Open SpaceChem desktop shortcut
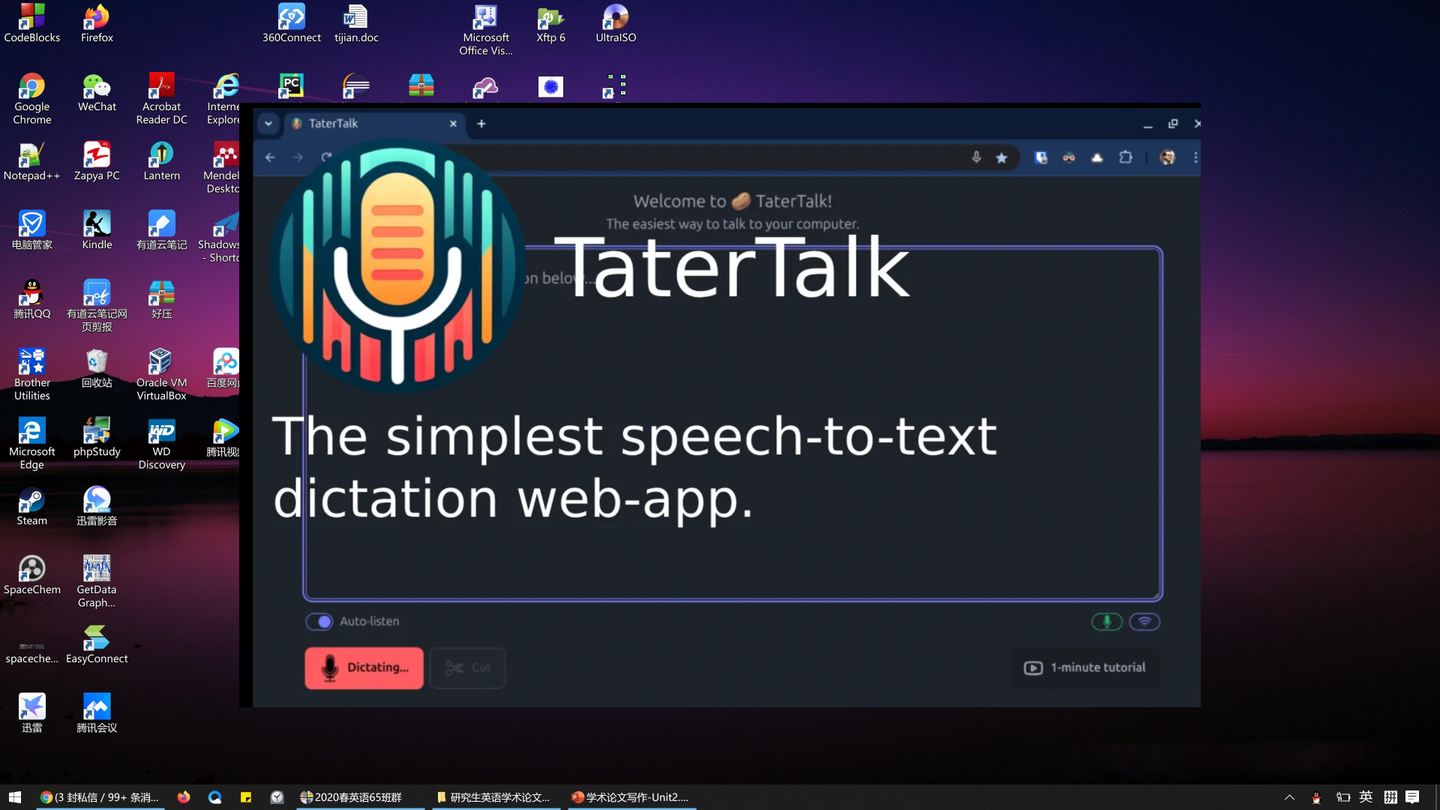This screenshot has width=1440, height=810. pos(32,575)
